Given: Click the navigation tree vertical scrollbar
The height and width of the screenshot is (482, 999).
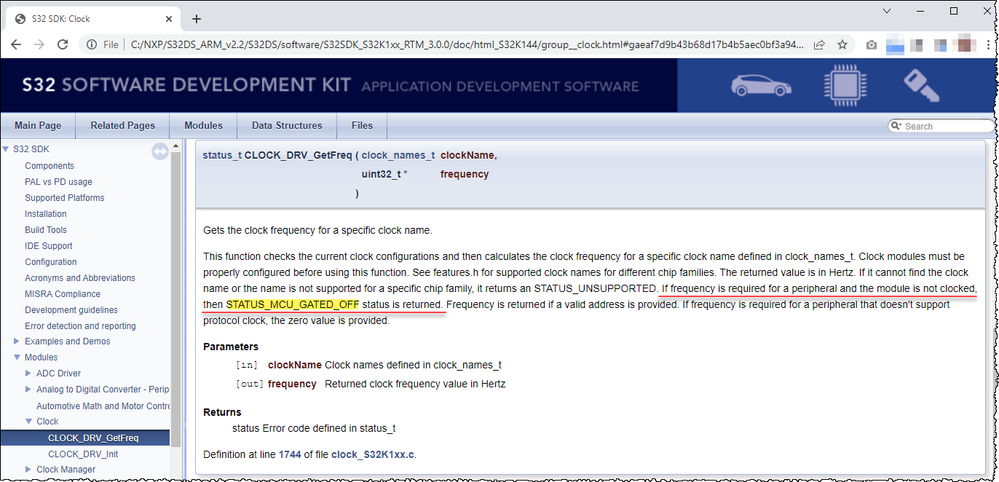Looking at the screenshot, I should (176, 299).
